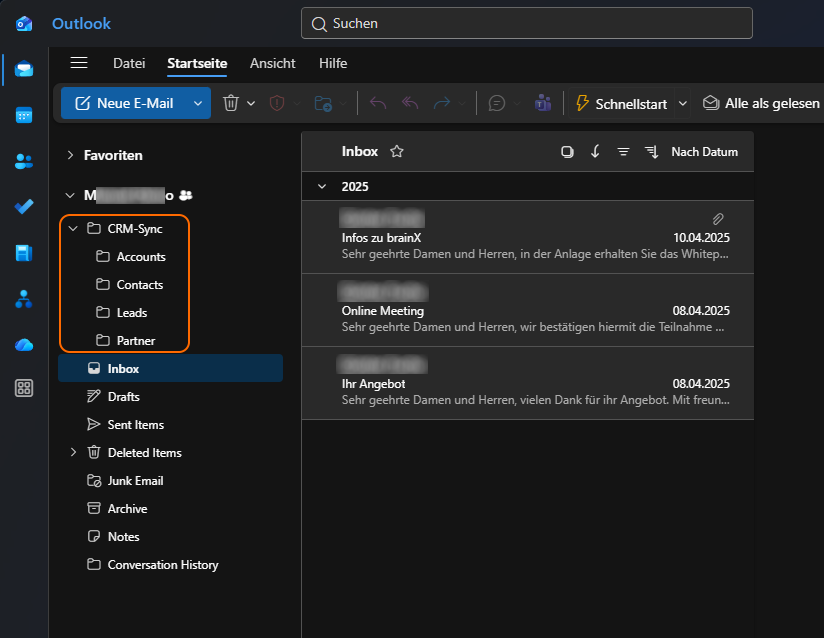Open the Word app icon in sidebar
This screenshot has width=824, height=638.
[24, 253]
